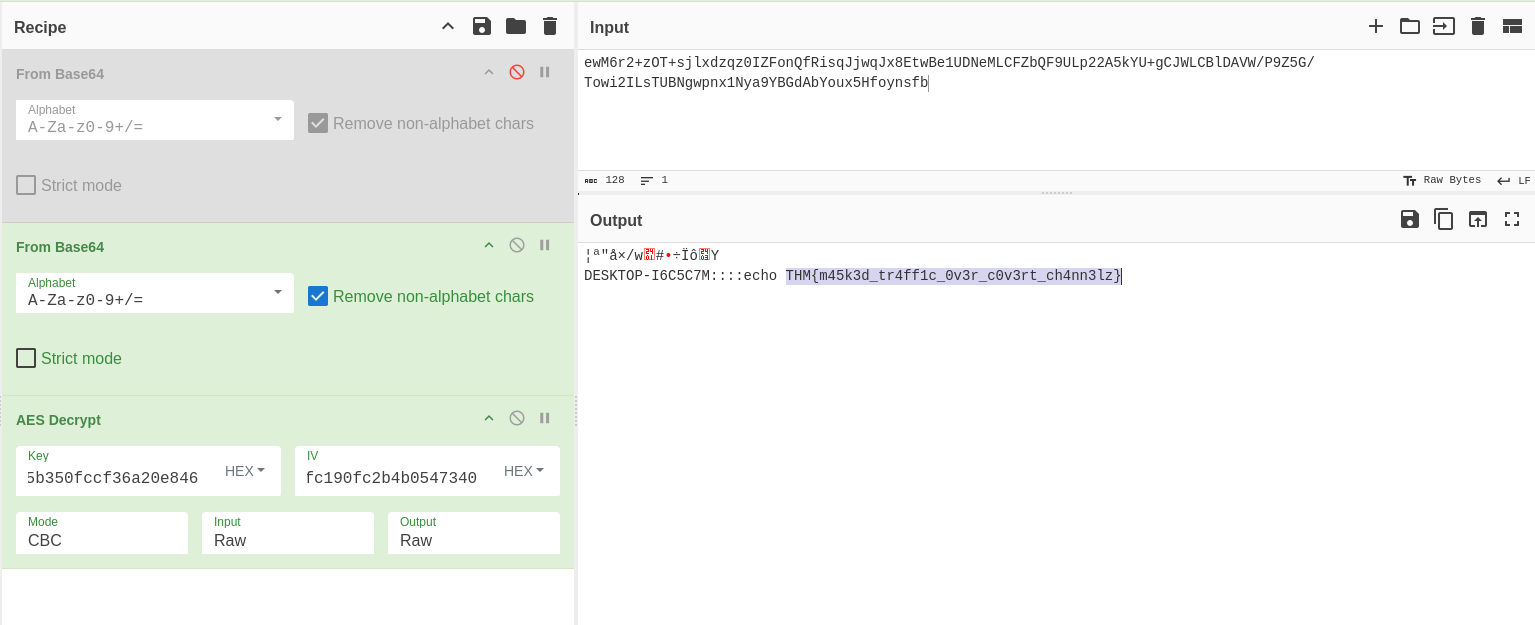Screen dimensions: 1535x625
Task: Click the AES Key input field
Action: coord(115,478)
